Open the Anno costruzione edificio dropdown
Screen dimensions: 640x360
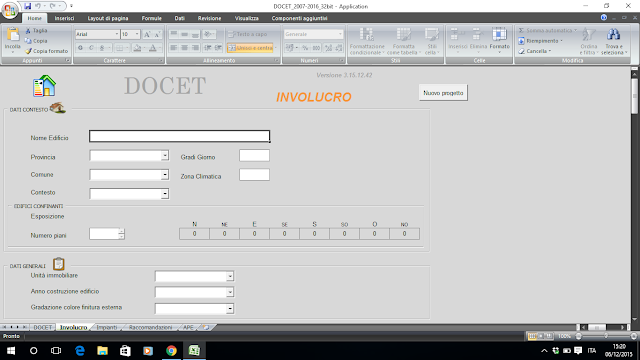point(230,292)
